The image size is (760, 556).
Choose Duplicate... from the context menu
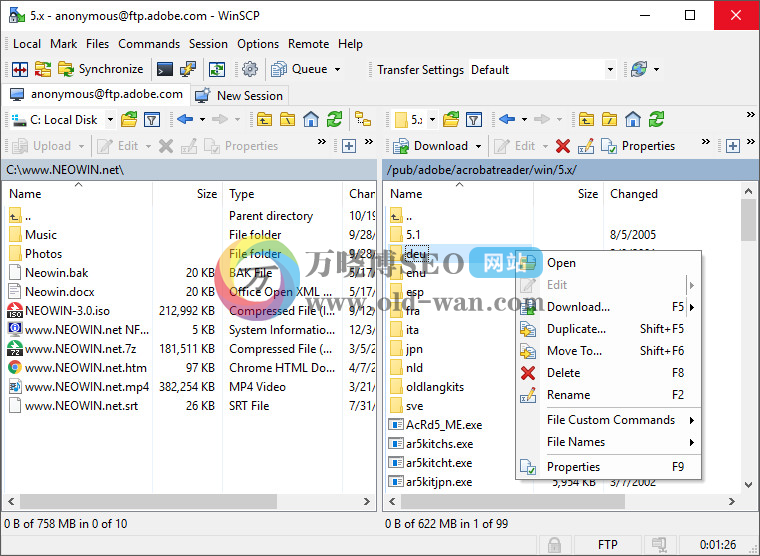click(x=608, y=329)
